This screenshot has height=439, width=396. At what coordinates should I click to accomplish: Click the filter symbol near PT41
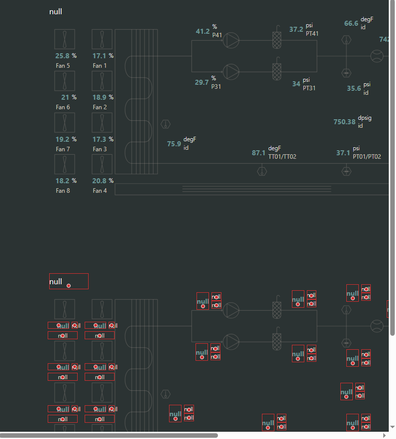click(277, 37)
